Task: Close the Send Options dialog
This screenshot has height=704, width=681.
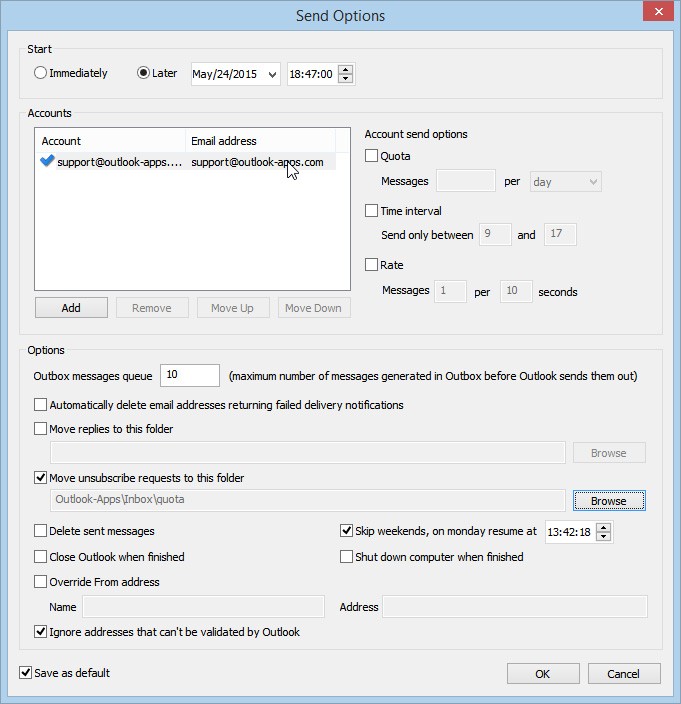Action: point(659,11)
